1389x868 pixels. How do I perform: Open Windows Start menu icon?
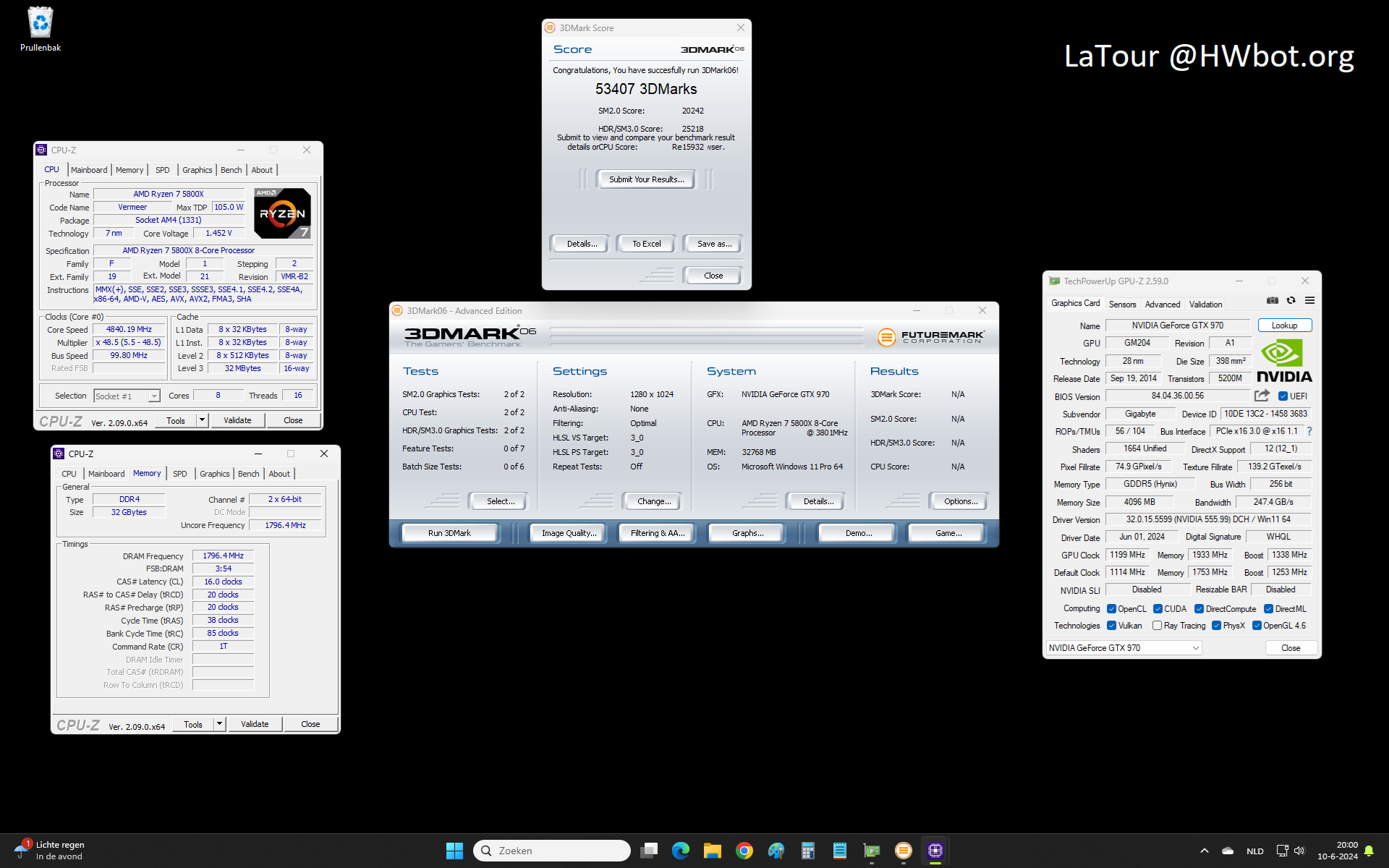tap(454, 851)
